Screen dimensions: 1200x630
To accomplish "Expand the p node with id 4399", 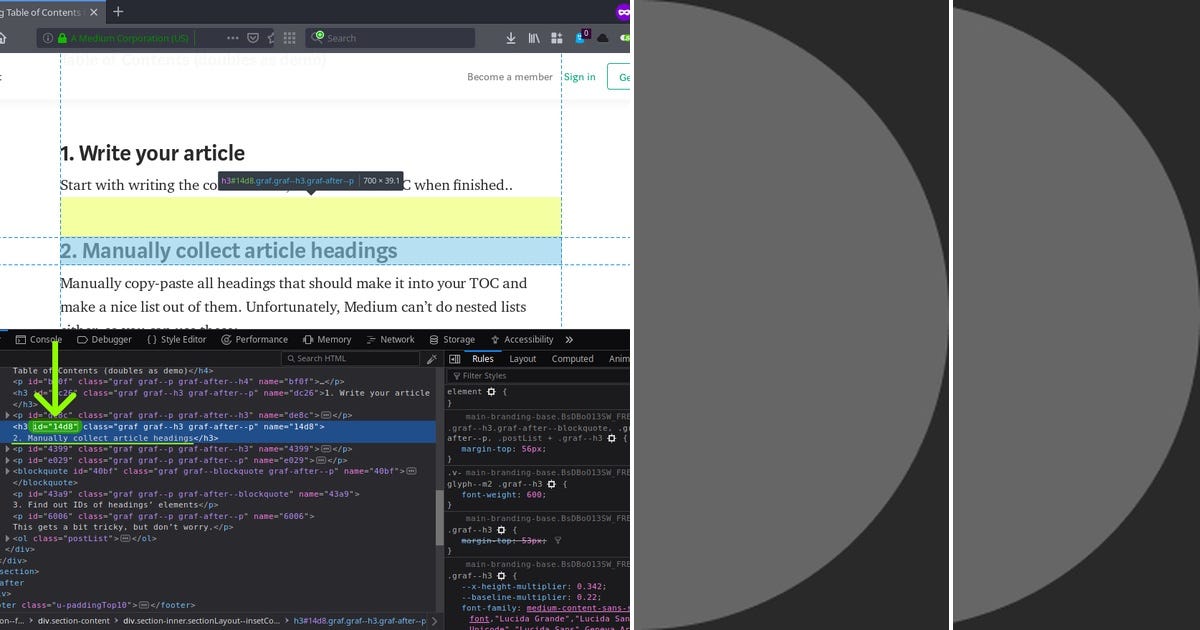I will click(x=8, y=448).
